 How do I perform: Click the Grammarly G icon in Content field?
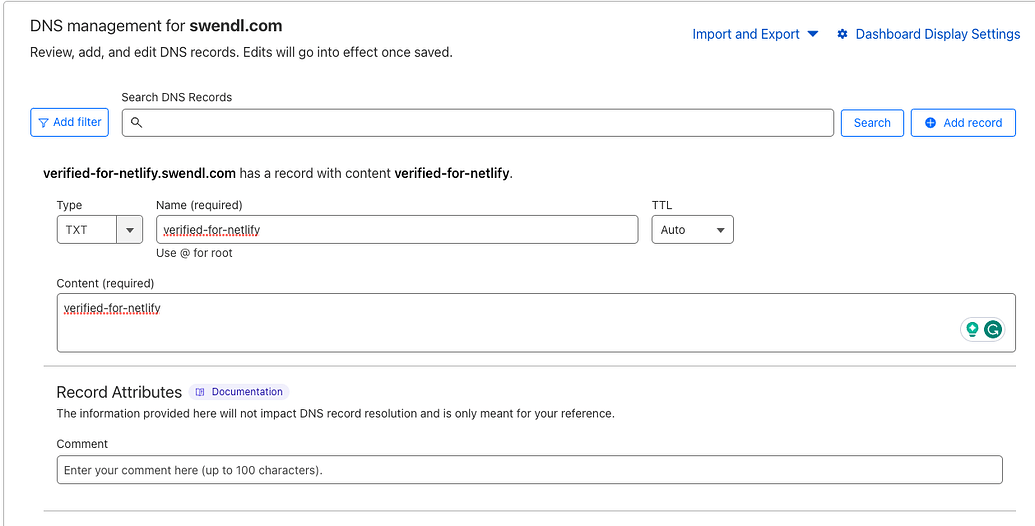click(x=993, y=329)
